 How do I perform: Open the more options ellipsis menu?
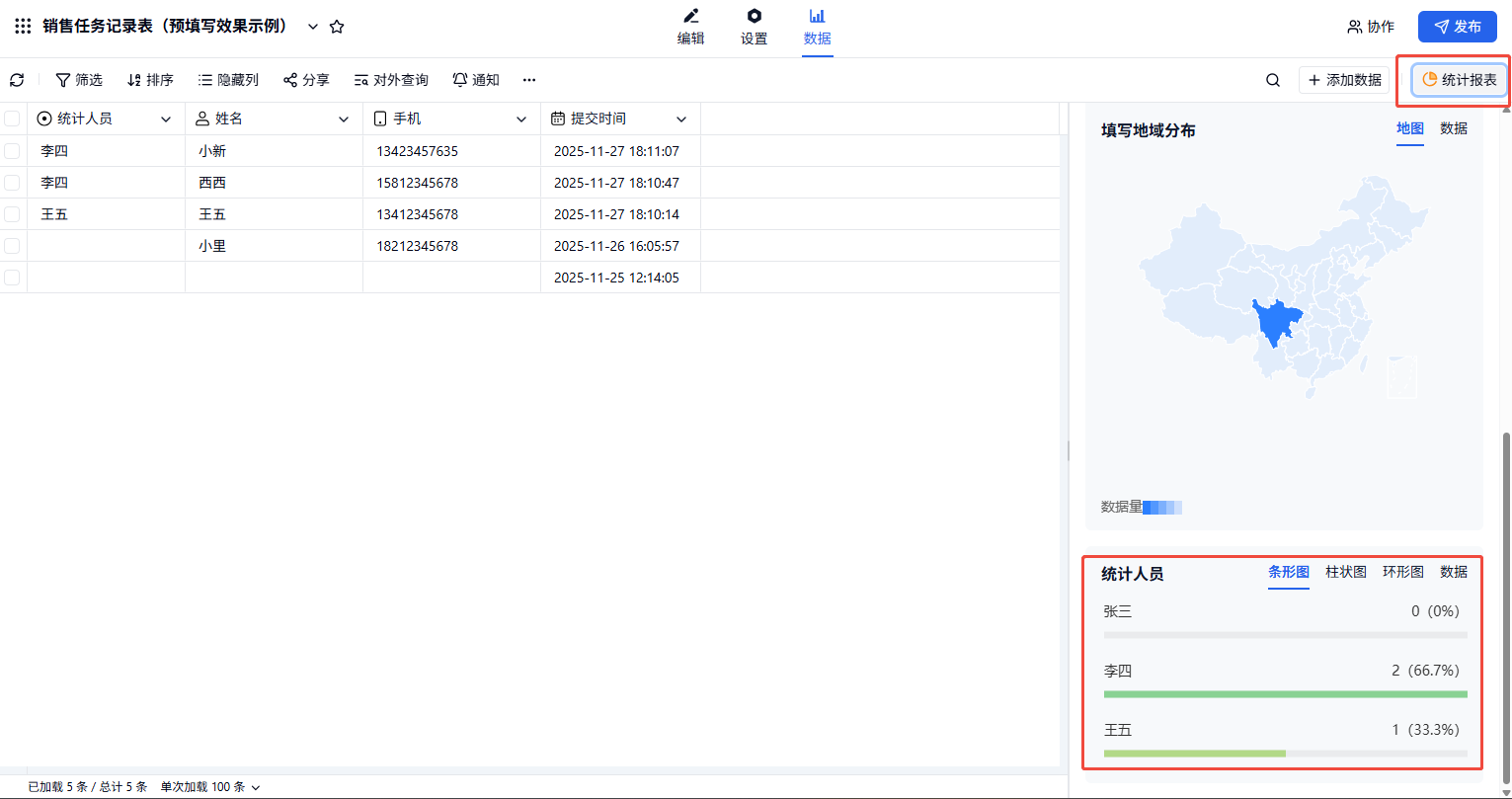click(x=529, y=80)
